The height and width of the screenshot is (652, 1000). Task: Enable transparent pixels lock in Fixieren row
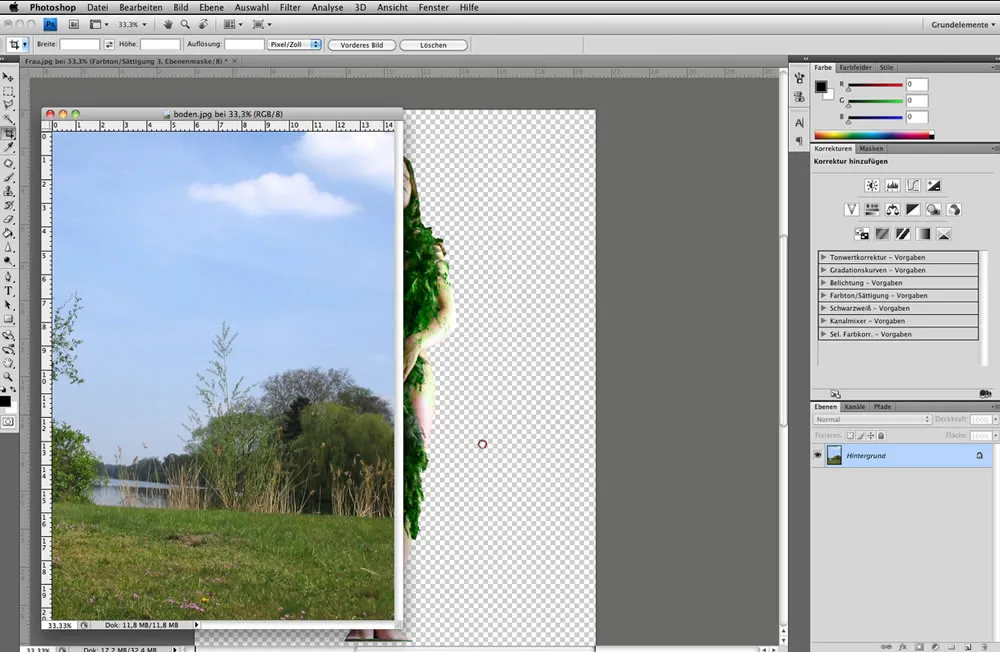tap(849, 434)
